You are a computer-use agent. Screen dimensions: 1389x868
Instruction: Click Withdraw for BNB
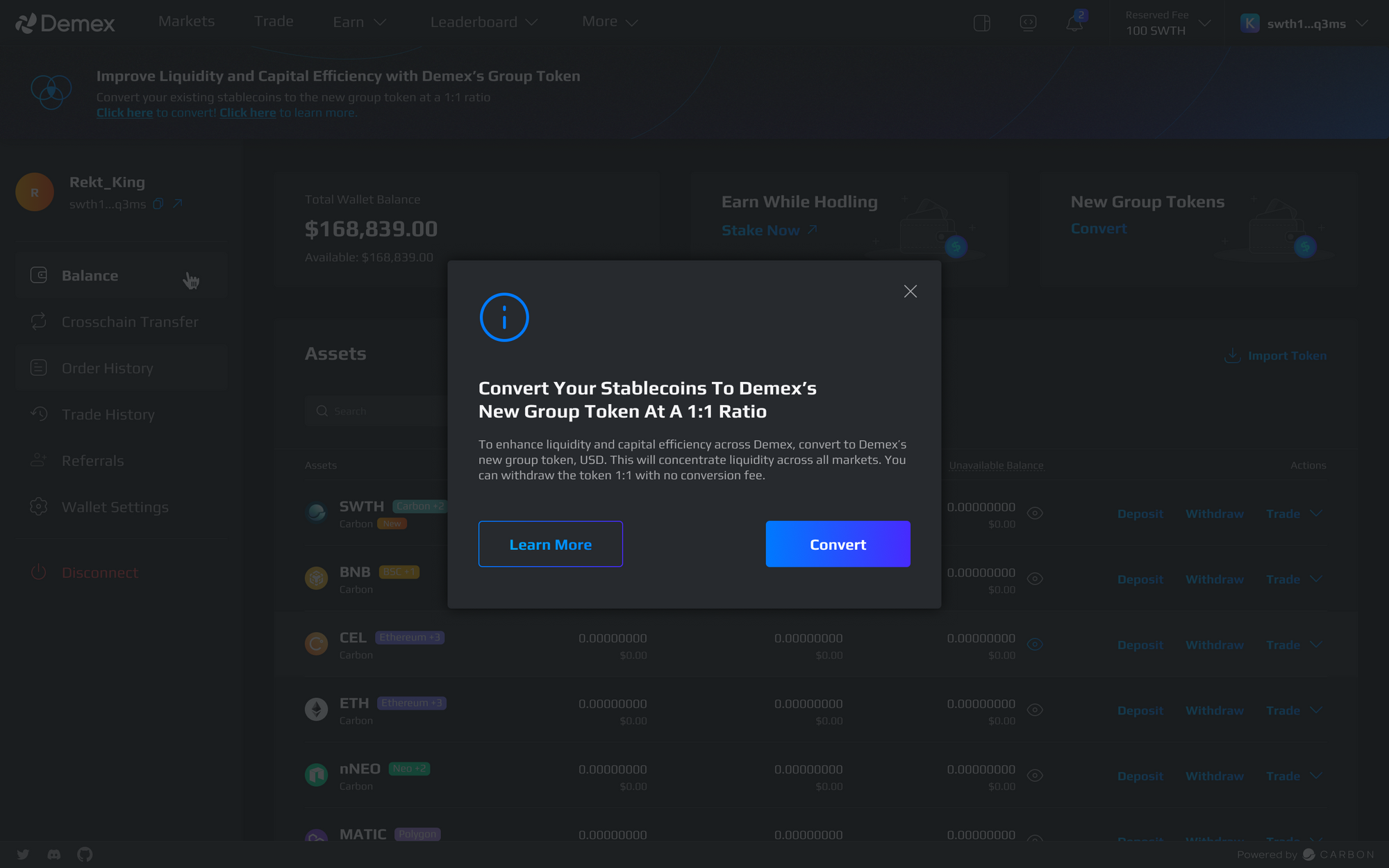click(1214, 579)
